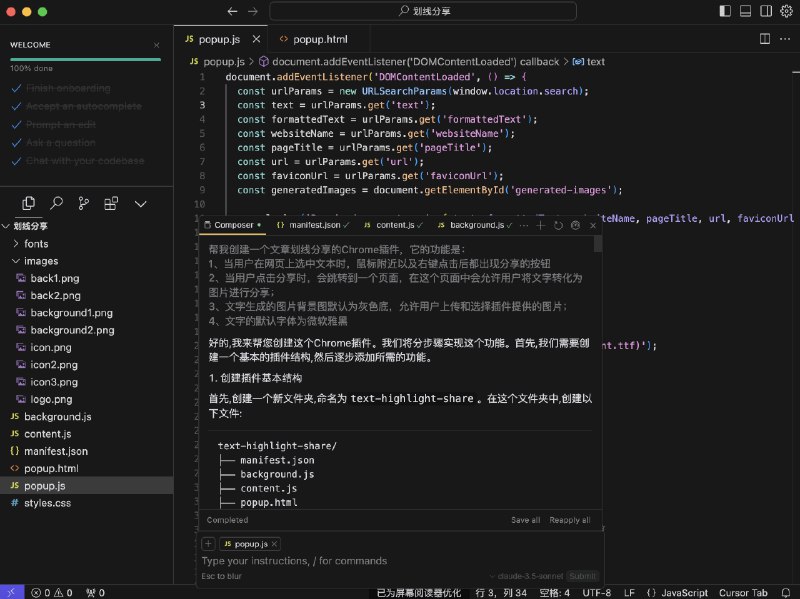Click the search box labeled 划线分享
Viewport: 800px width, 599px height.
point(423,11)
